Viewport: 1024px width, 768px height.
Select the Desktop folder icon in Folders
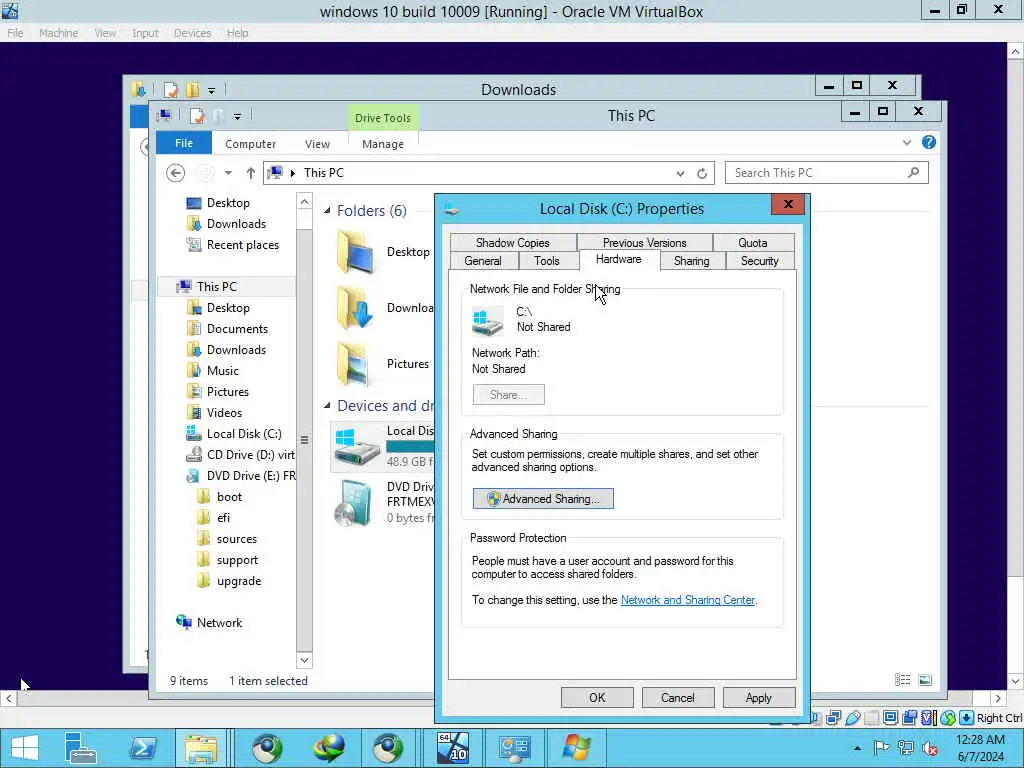pos(356,251)
